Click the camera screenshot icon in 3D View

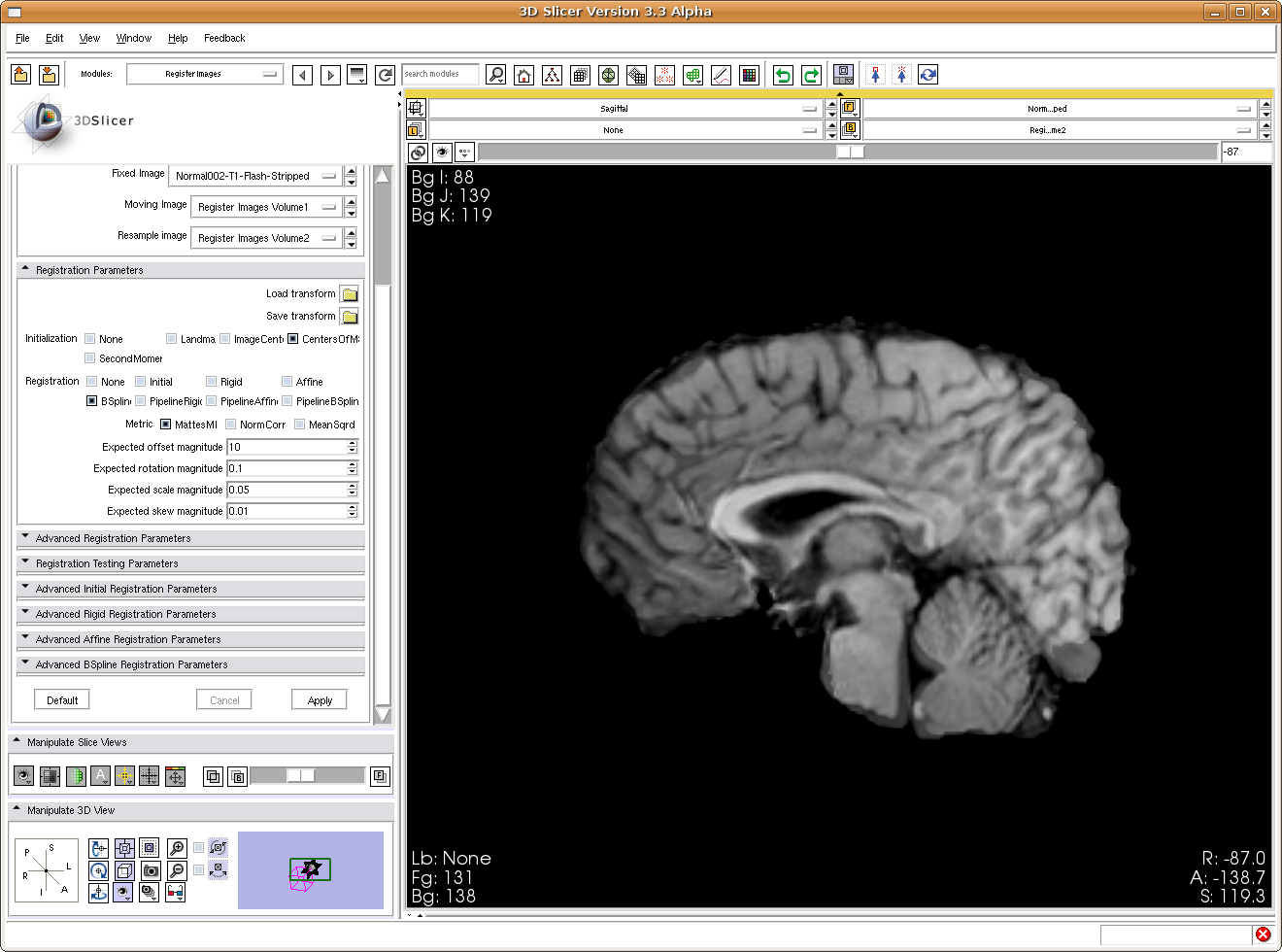(x=151, y=870)
